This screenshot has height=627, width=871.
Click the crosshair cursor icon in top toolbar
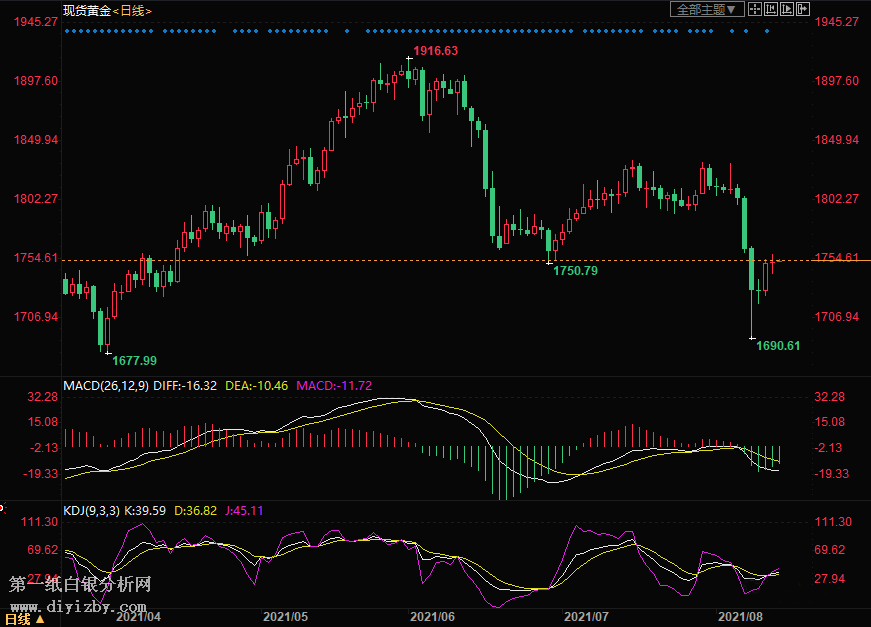(x=754, y=9)
